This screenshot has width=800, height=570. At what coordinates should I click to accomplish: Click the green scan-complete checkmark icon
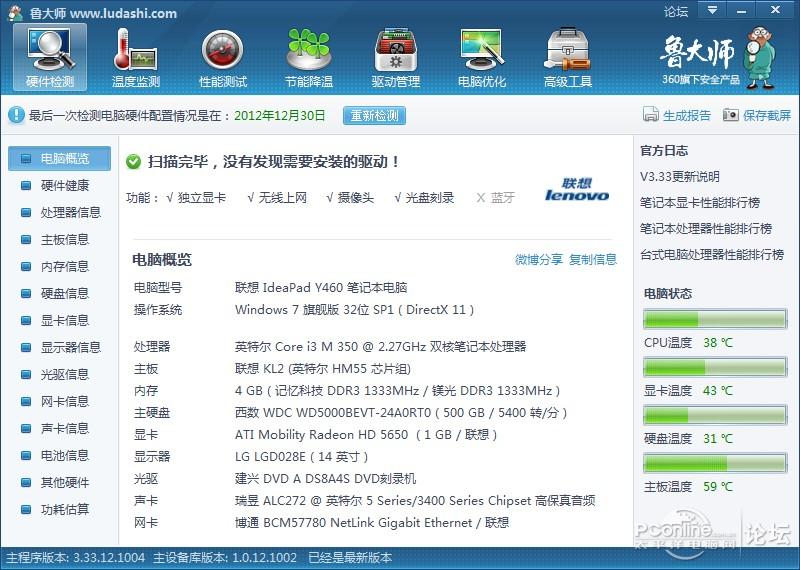pos(133,162)
